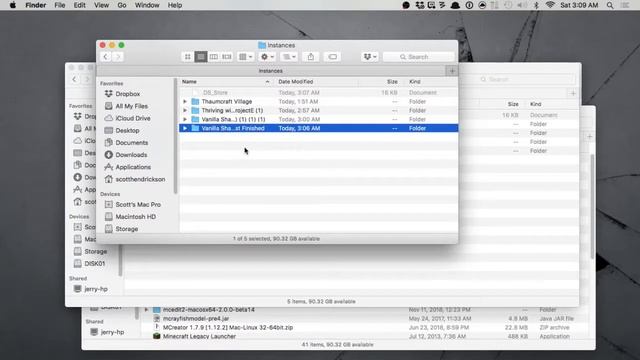Screen dimensions: 640x360
Task: Switch to column view in Instances toolbar
Action: point(213,57)
